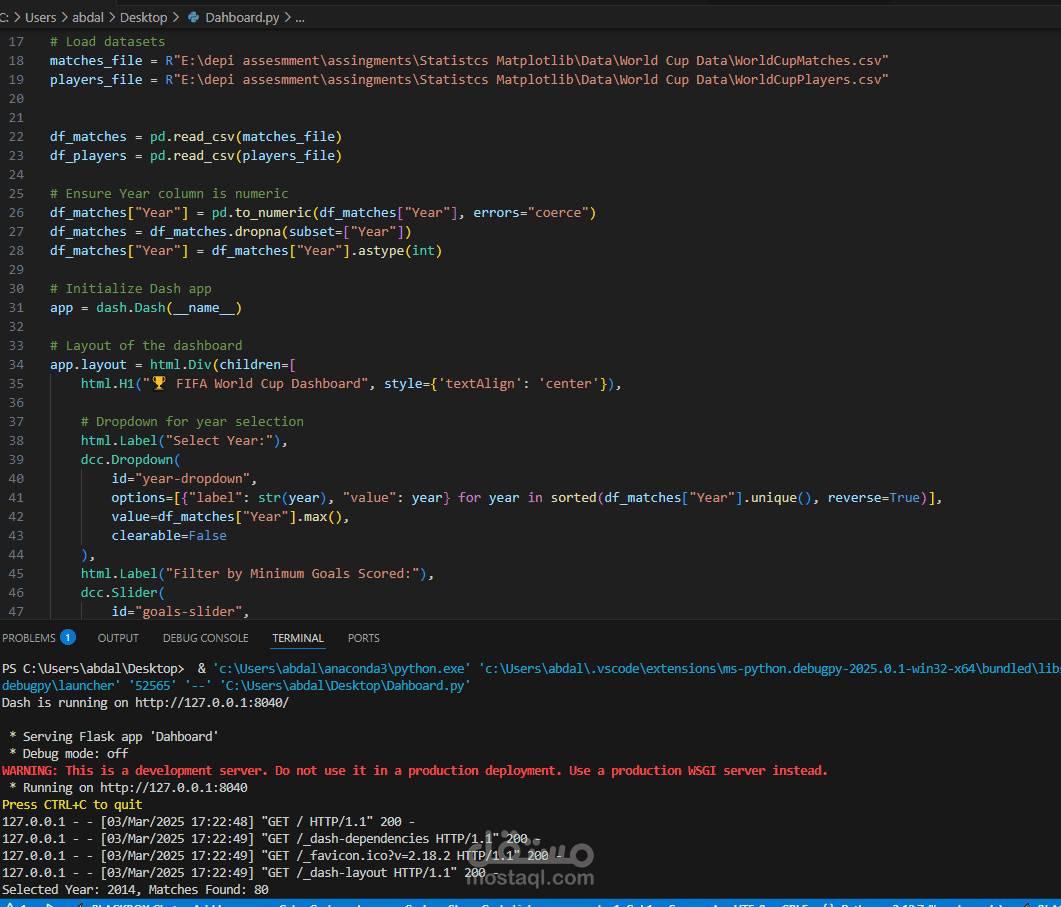
Task: Follow the 'Running on http://127.0.0.1:8040' link
Action: (174, 788)
